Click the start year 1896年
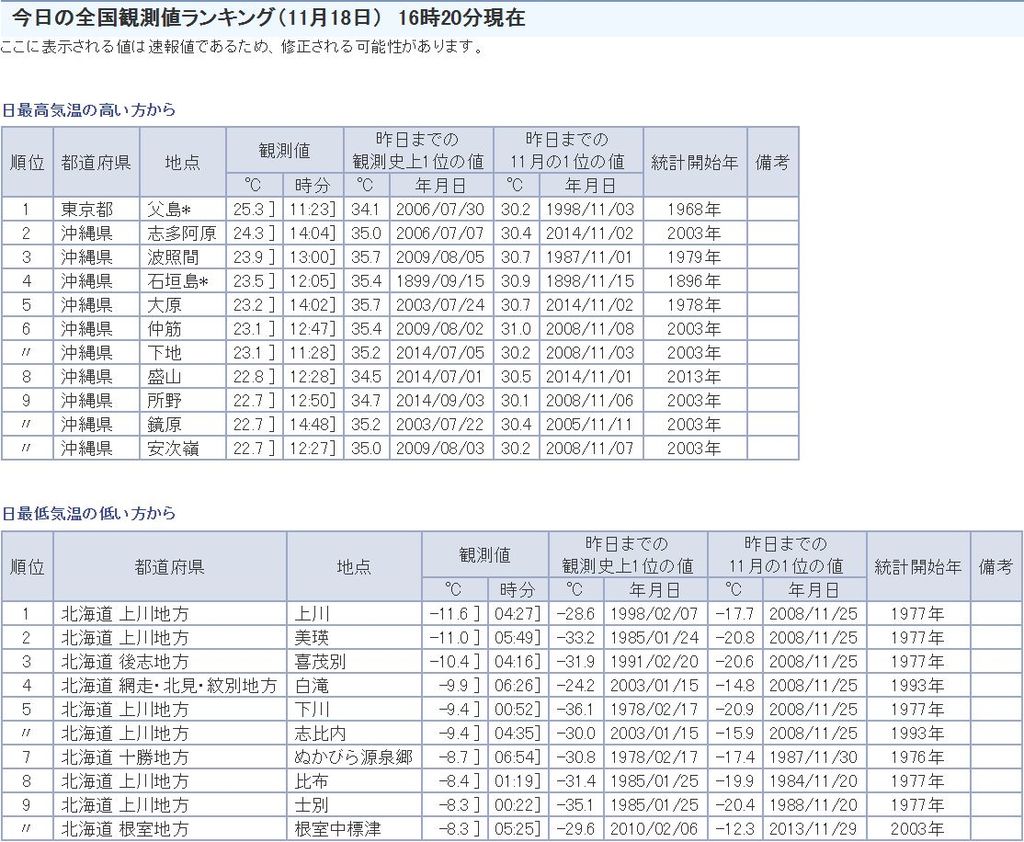Viewport: 1024px width, 842px height. pyautogui.click(x=694, y=281)
